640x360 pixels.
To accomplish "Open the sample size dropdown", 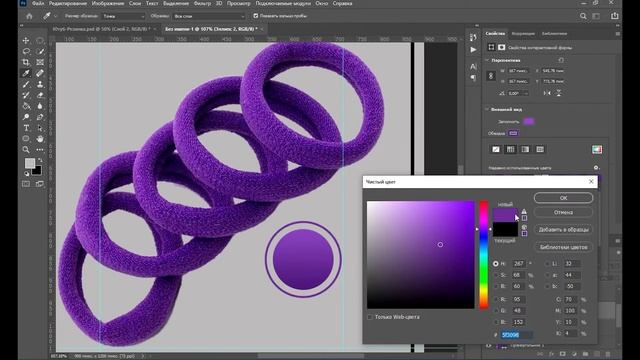I will 123,16.
